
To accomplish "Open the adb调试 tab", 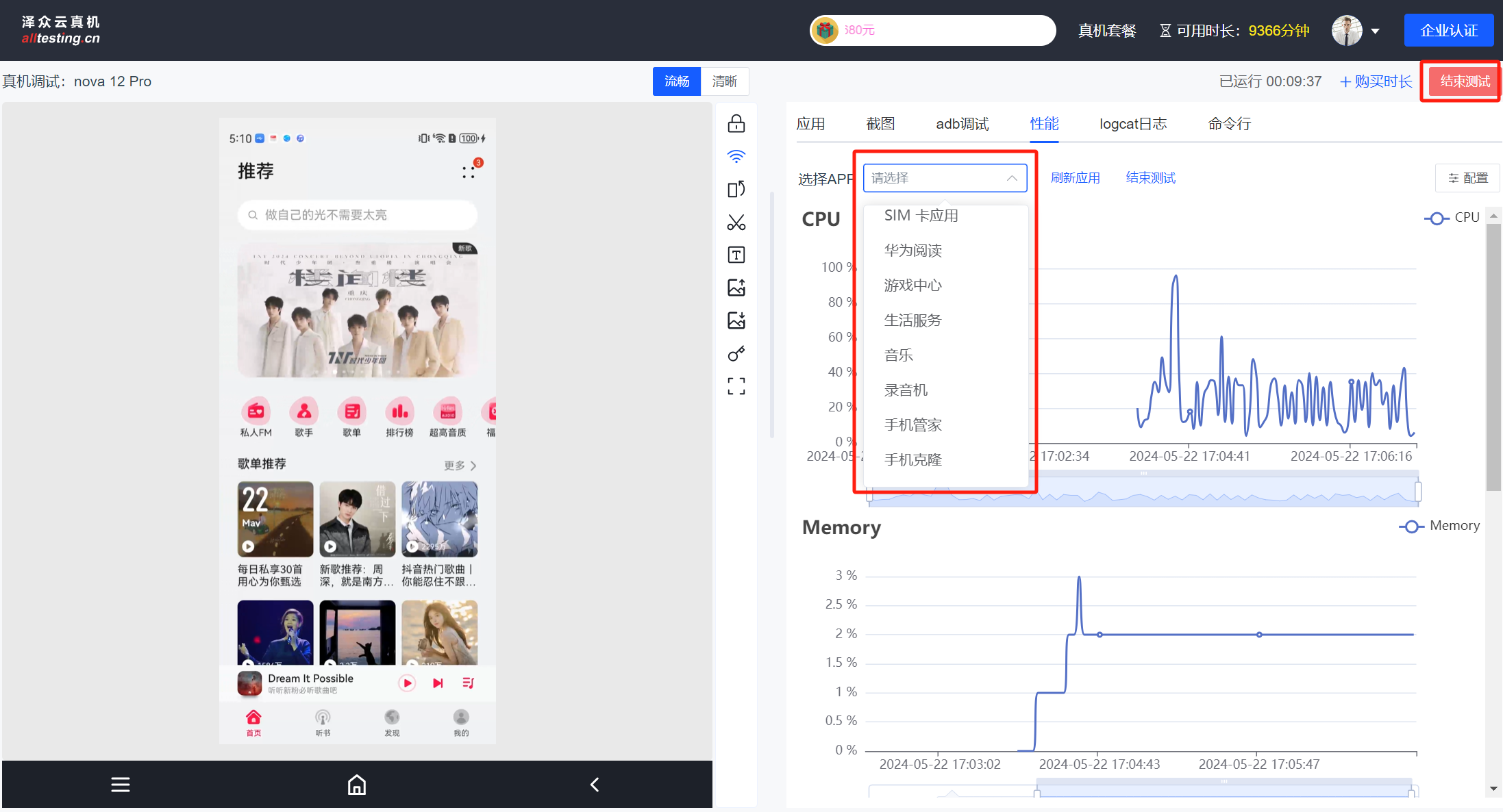I will tap(962, 124).
